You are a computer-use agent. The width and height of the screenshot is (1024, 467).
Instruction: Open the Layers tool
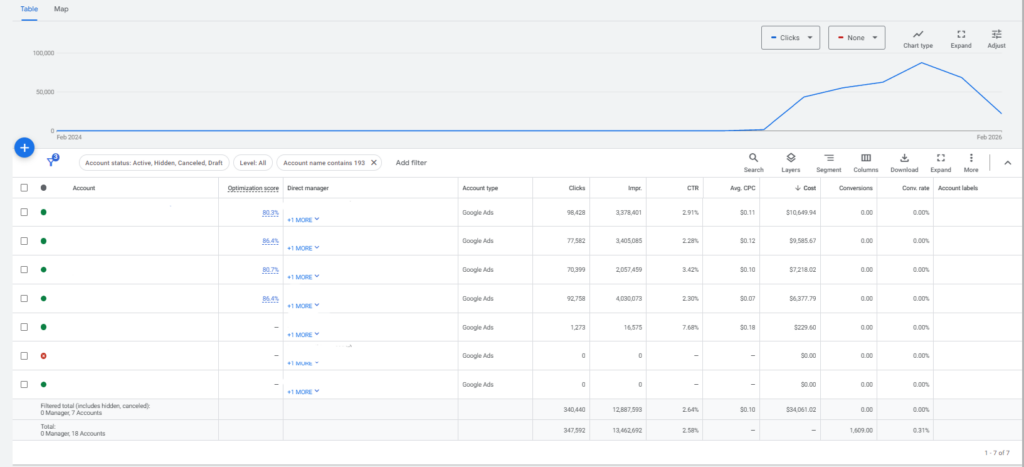coord(790,162)
